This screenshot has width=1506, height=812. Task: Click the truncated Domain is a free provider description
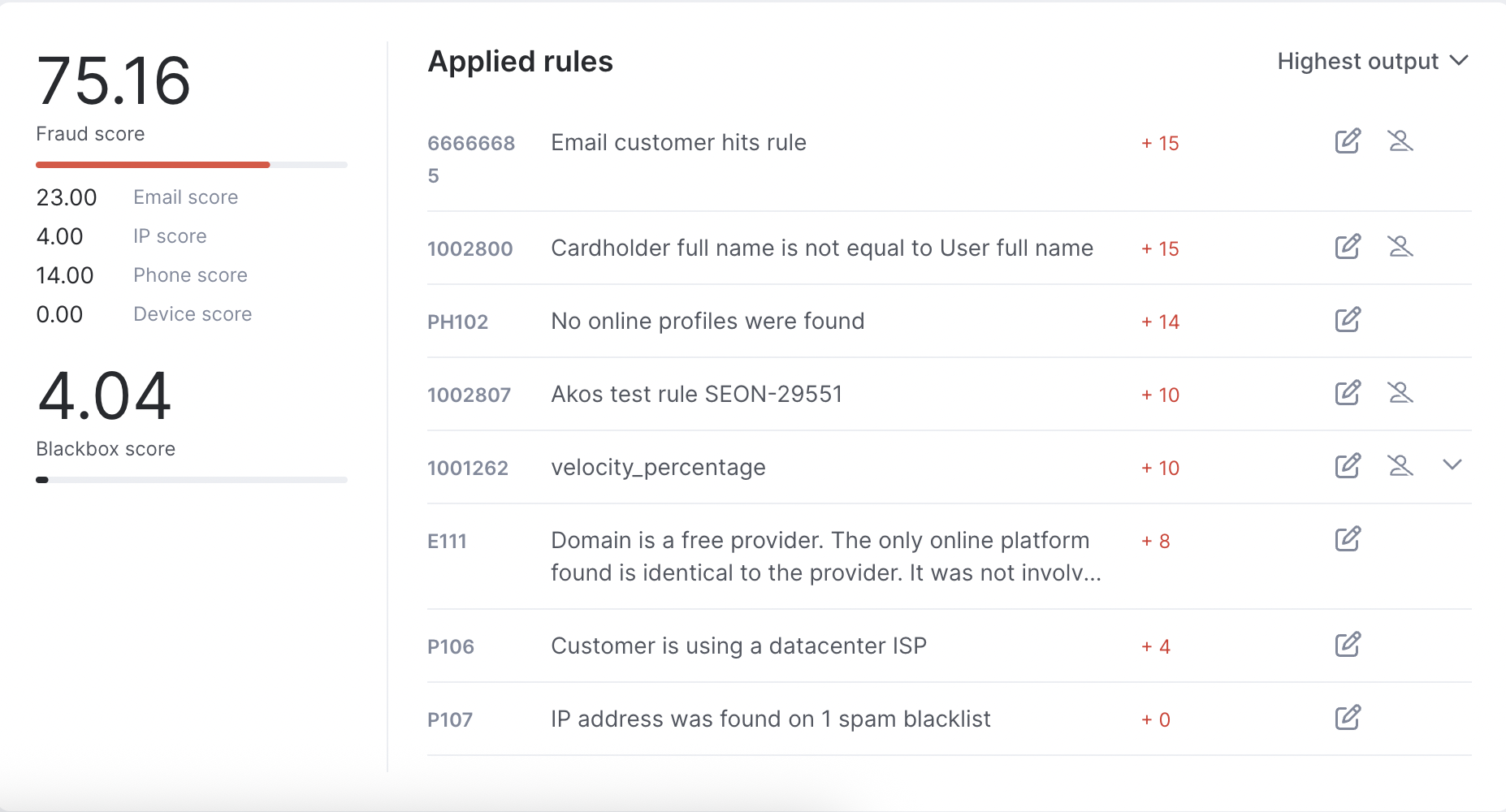826,557
